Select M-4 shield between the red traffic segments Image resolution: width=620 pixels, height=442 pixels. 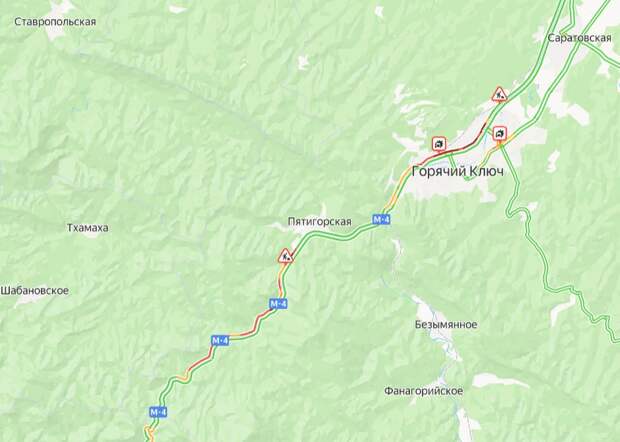pyautogui.click(x=220, y=340)
